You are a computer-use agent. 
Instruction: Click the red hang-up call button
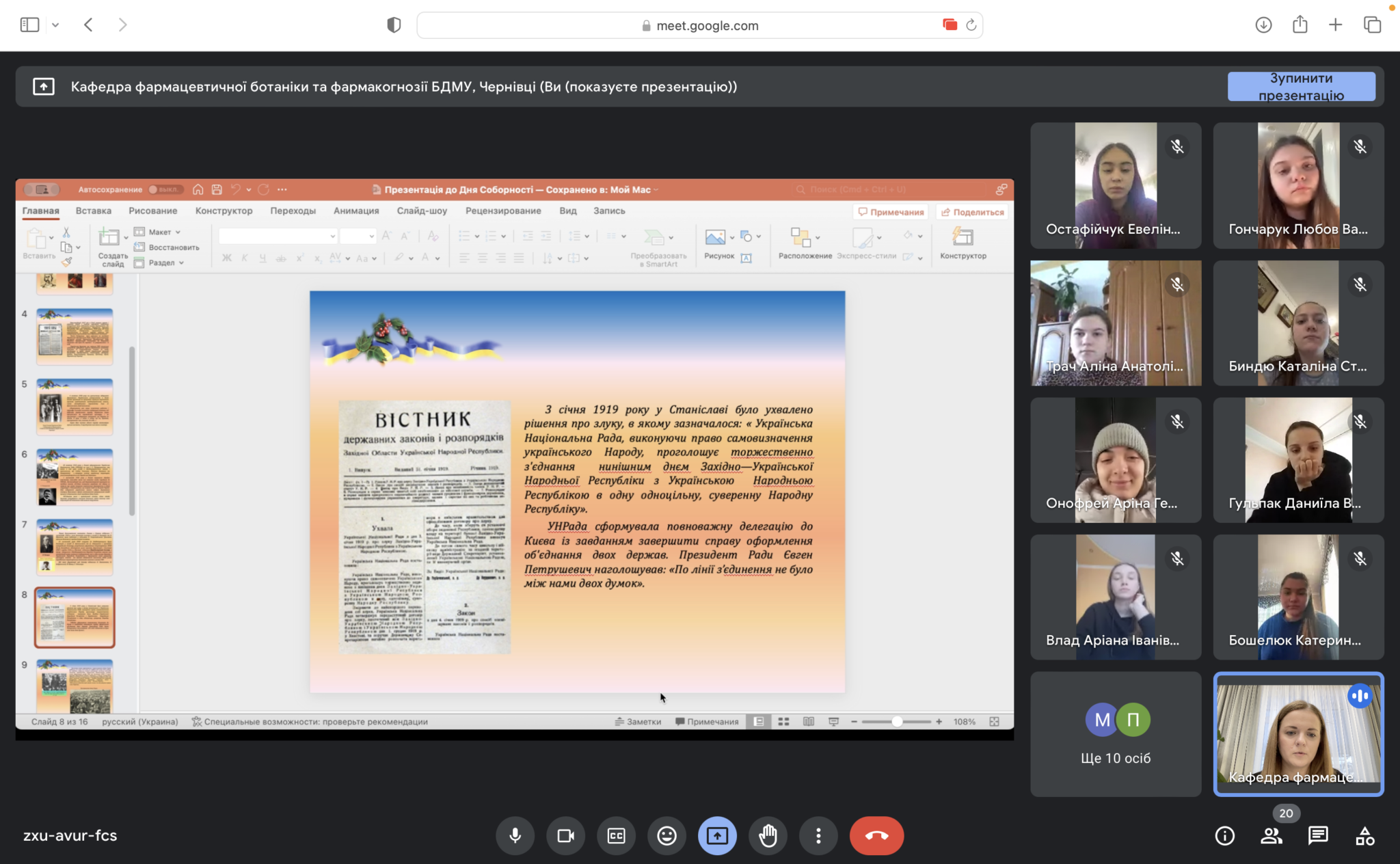pyautogui.click(x=876, y=835)
